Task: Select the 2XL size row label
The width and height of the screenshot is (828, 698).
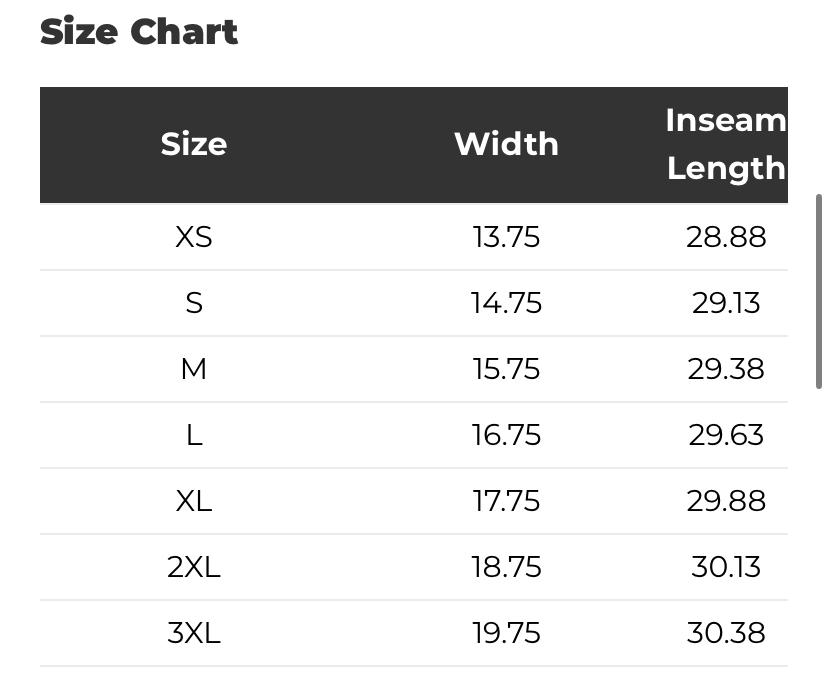Action: point(194,567)
